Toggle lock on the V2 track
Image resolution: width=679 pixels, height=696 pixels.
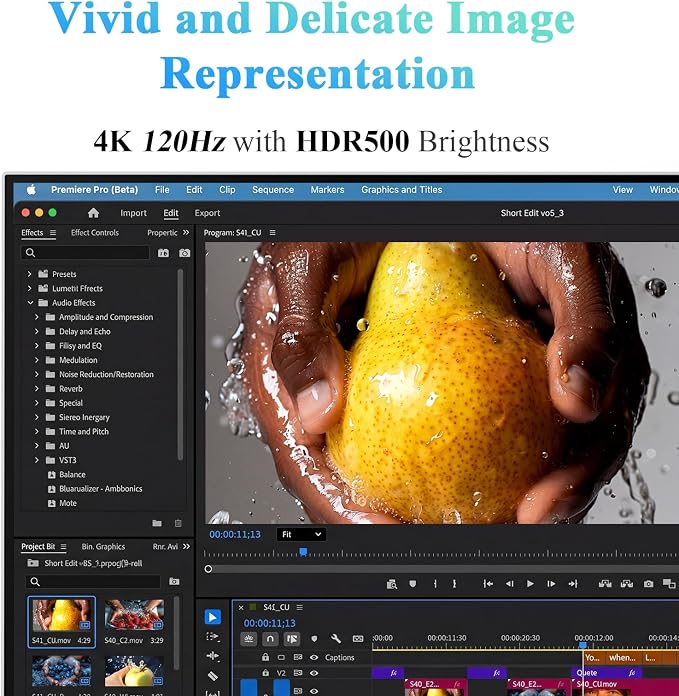[265, 673]
